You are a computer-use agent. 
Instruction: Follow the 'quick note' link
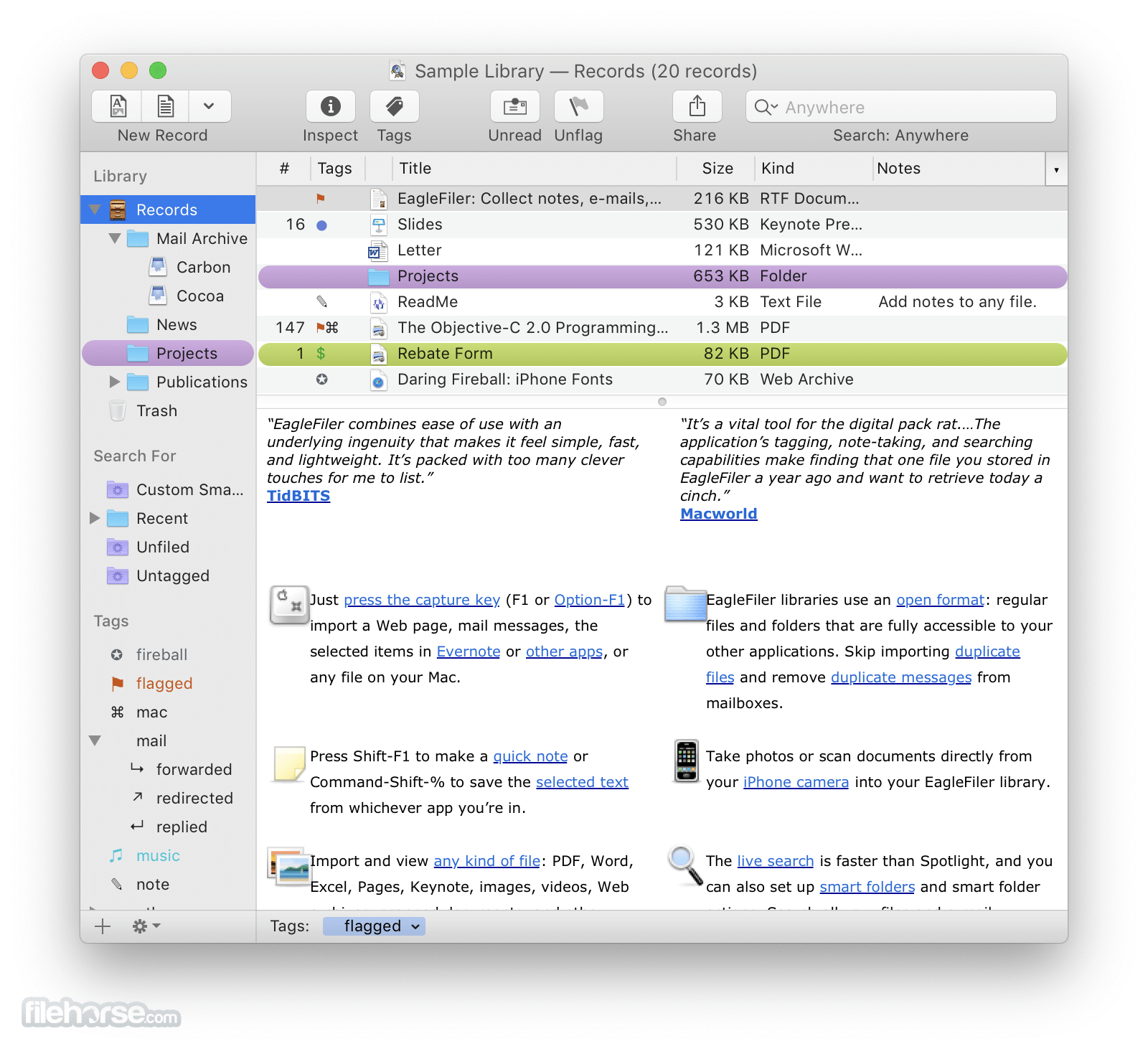point(530,756)
